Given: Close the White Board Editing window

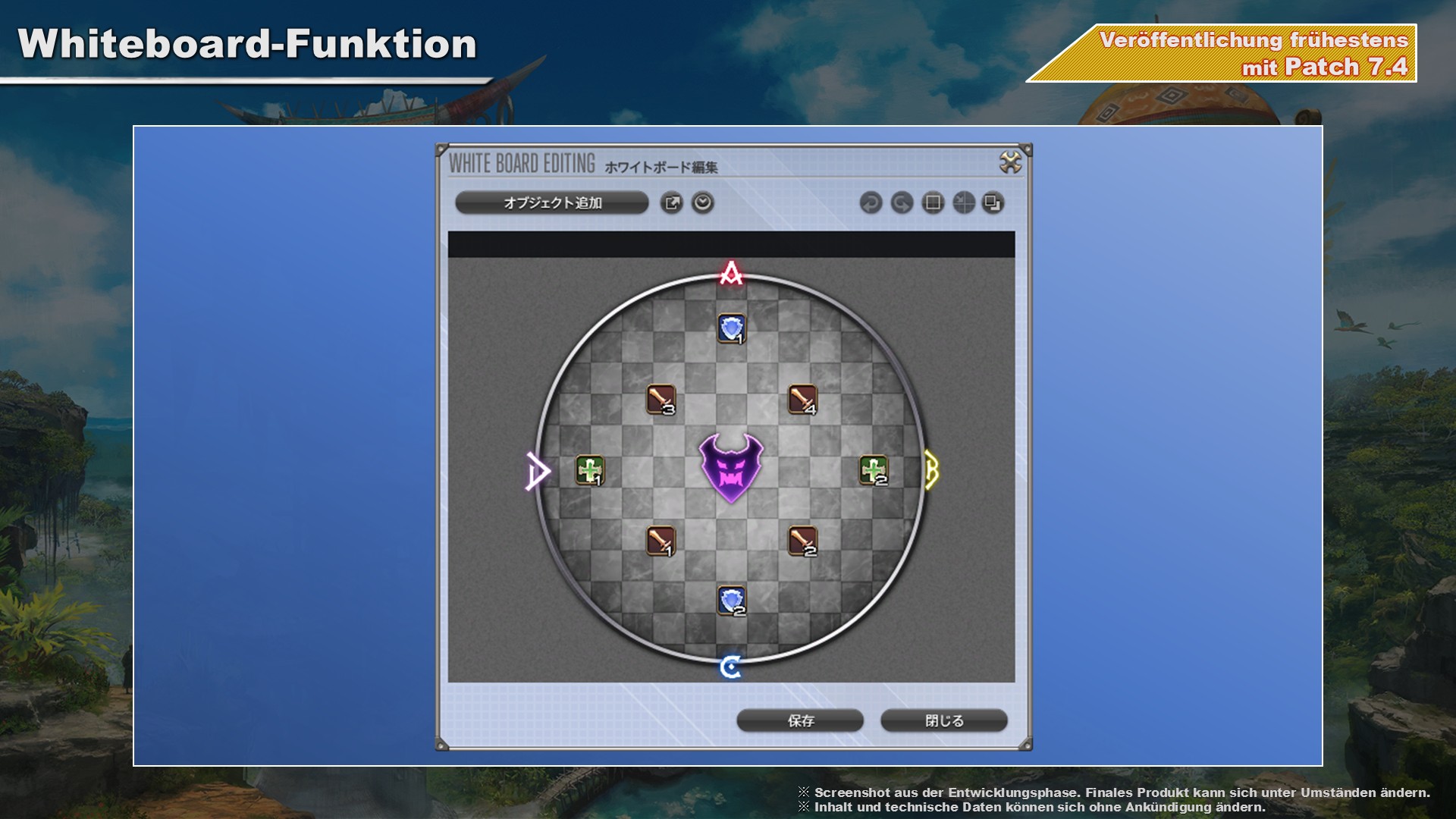Looking at the screenshot, I should [x=1010, y=162].
